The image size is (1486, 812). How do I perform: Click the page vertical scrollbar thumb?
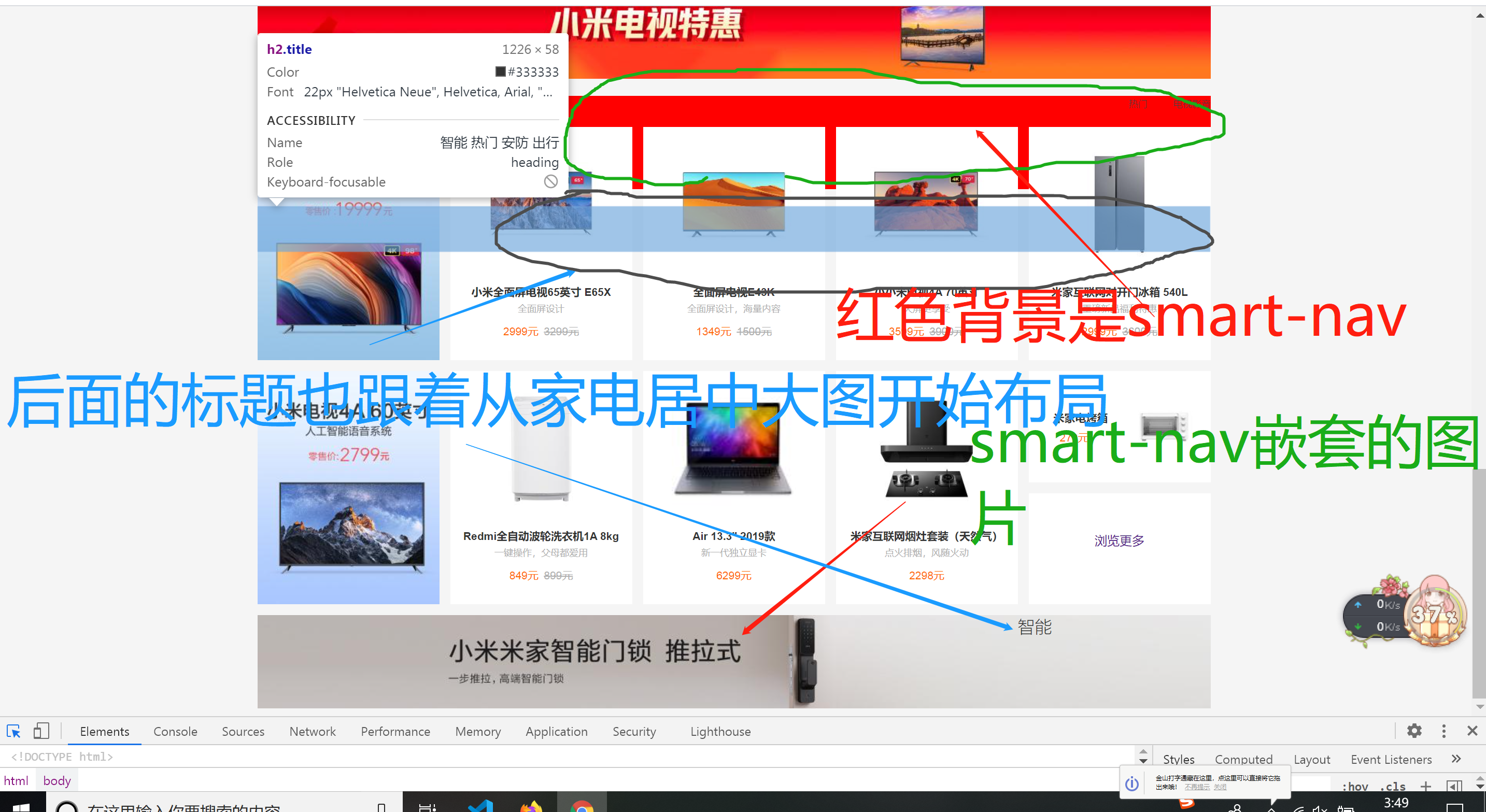click(1479, 583)
